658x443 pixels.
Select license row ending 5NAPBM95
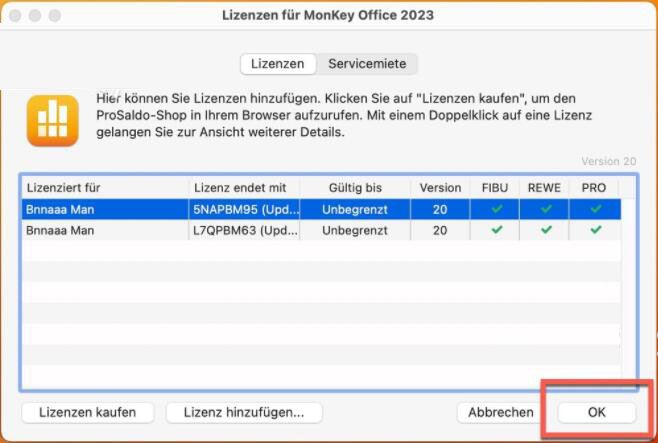coord(321,209)
